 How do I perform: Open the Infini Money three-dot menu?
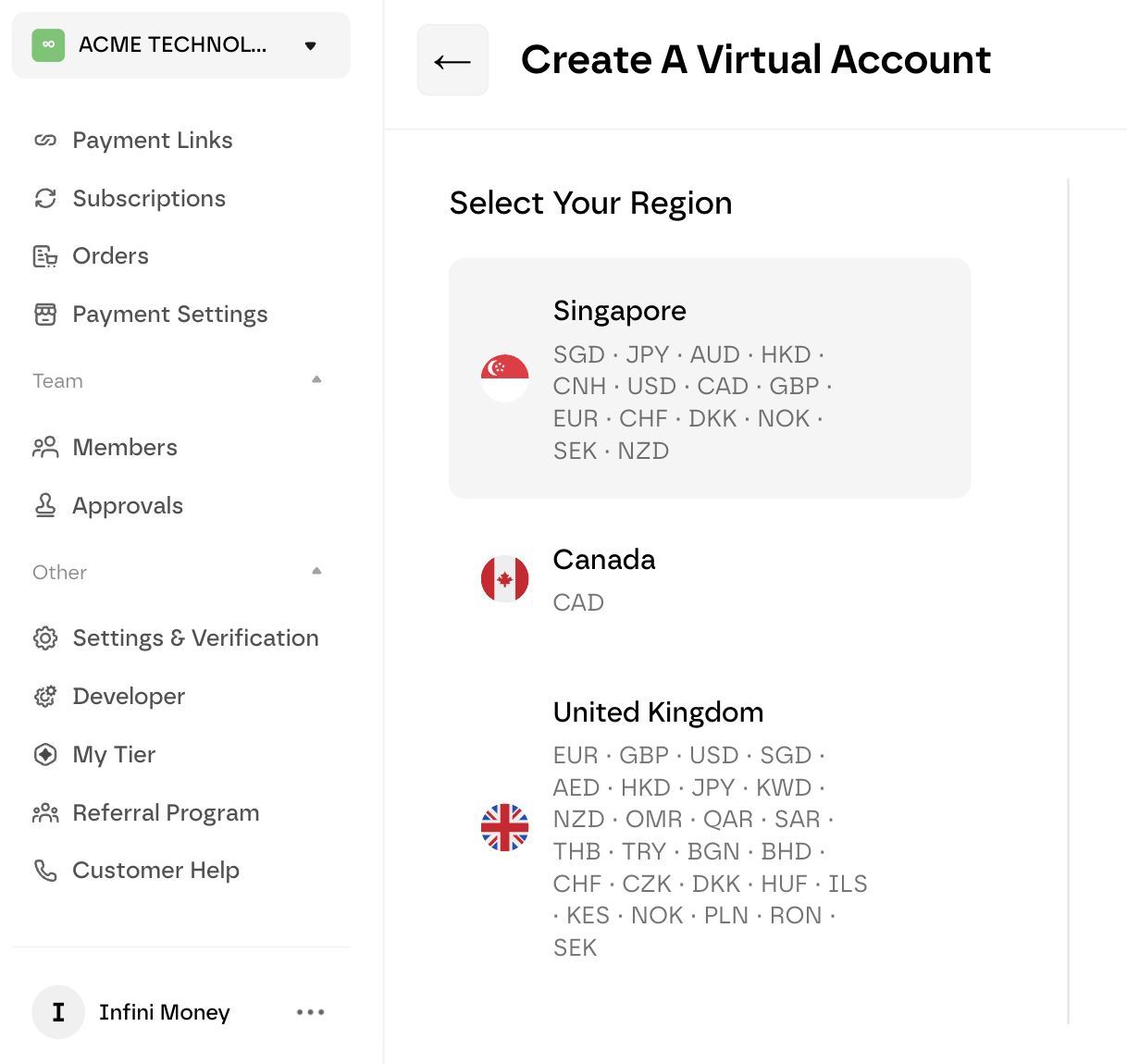click(310, 1012)
